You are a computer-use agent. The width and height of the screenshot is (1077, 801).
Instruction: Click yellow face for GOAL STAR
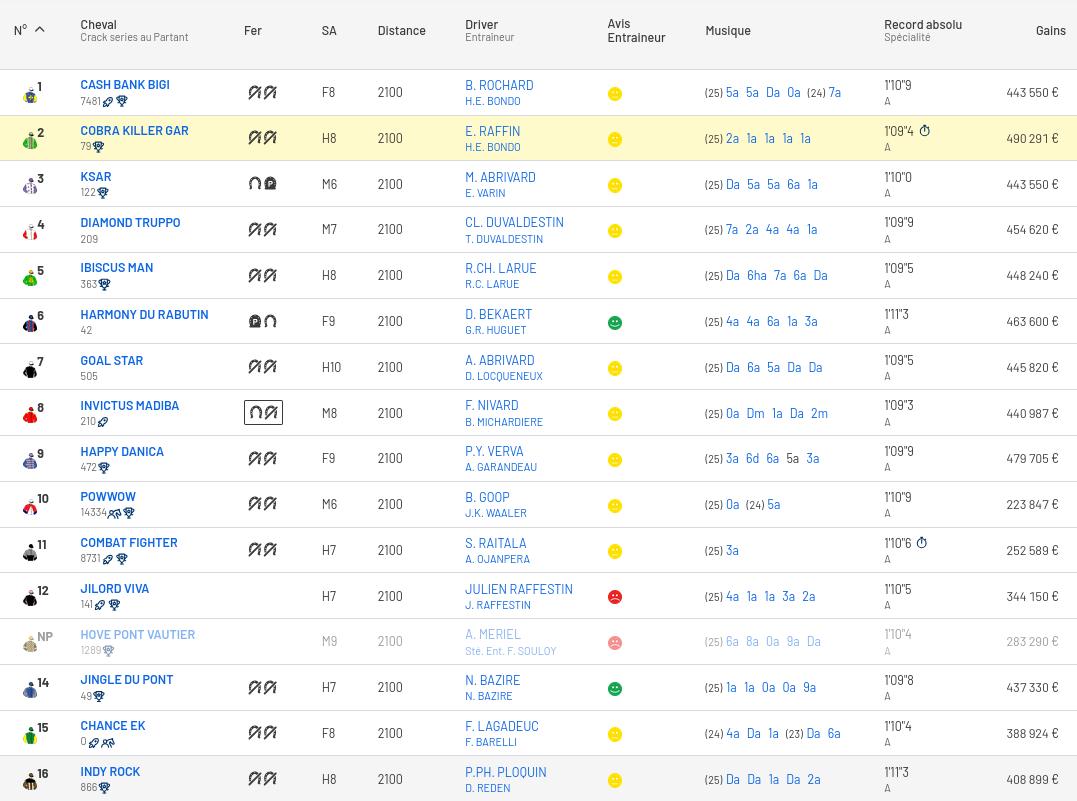[x=615, y=369]
